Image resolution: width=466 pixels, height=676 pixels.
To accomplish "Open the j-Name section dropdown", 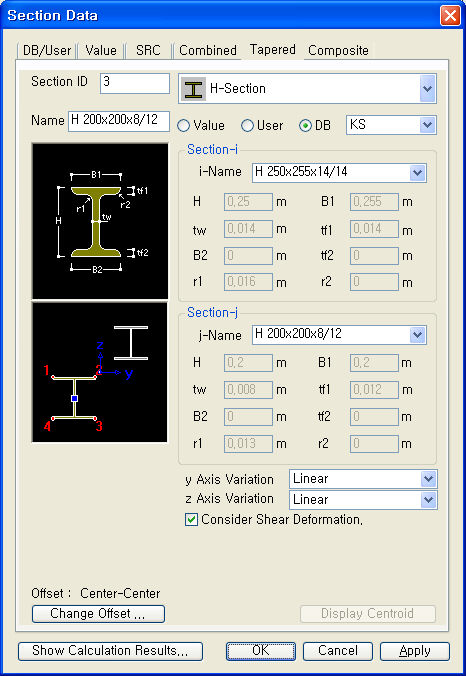I will pos(417,335).
